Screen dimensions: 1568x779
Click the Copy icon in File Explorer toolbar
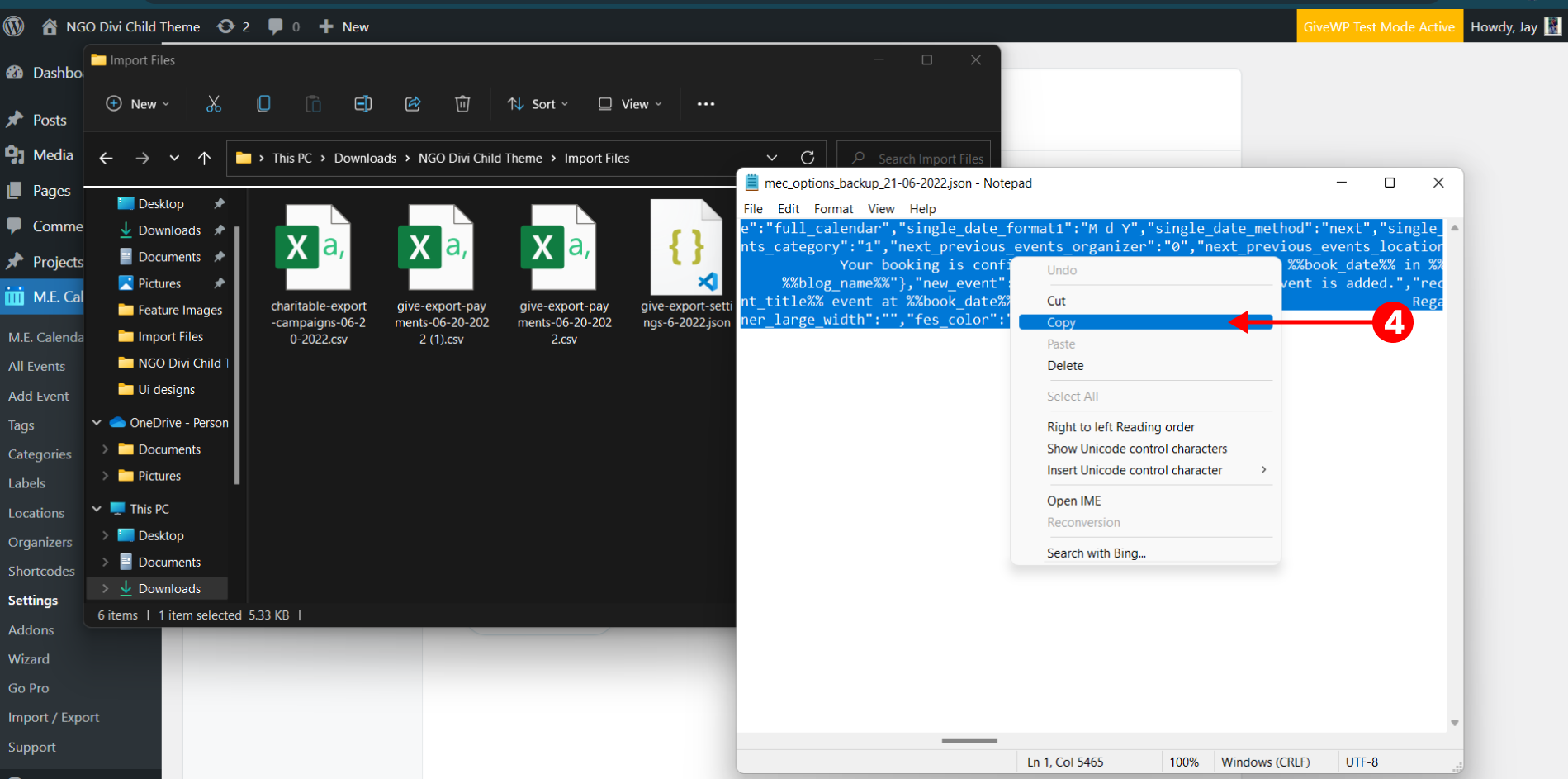[263, 104]
